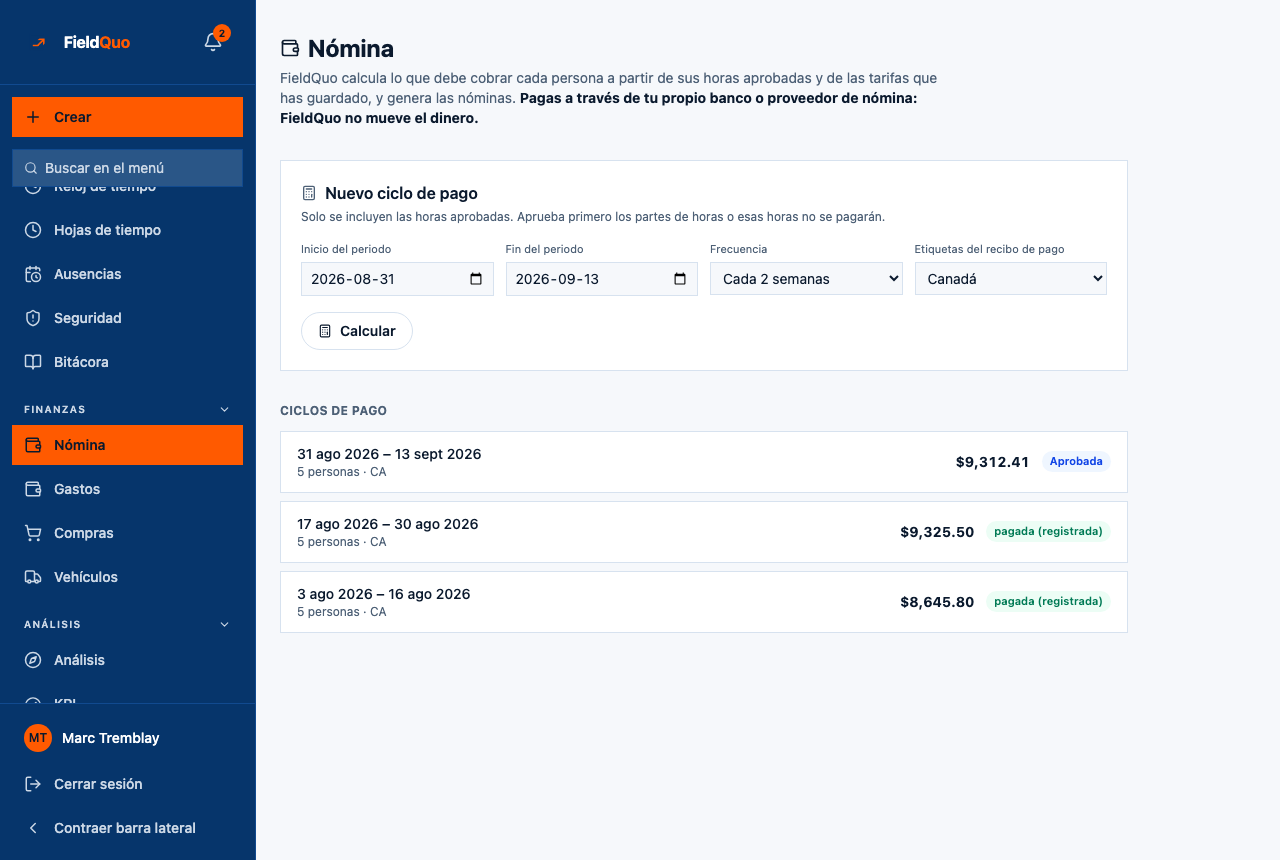
Task: Collapse the FINANZAS section
Action: coord(225,409)
